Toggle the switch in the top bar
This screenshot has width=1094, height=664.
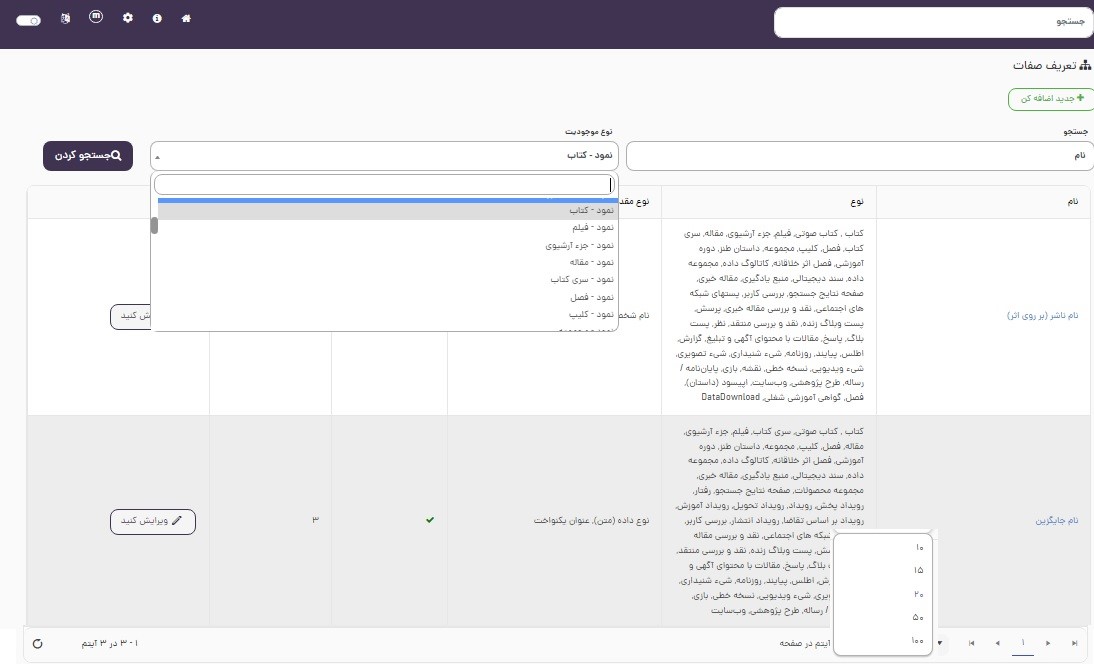coord(28,20)
